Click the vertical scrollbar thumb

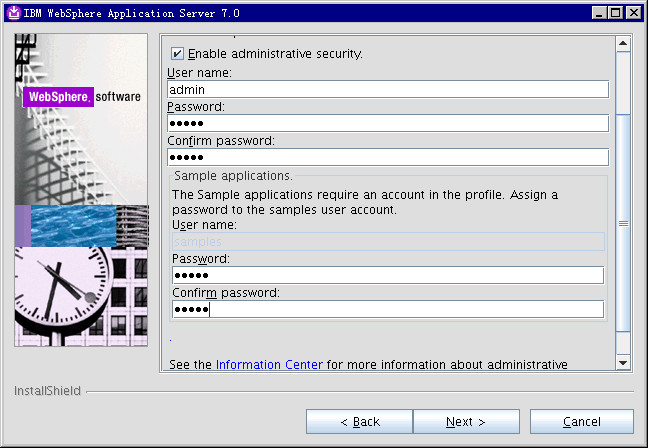pos(623,222)
